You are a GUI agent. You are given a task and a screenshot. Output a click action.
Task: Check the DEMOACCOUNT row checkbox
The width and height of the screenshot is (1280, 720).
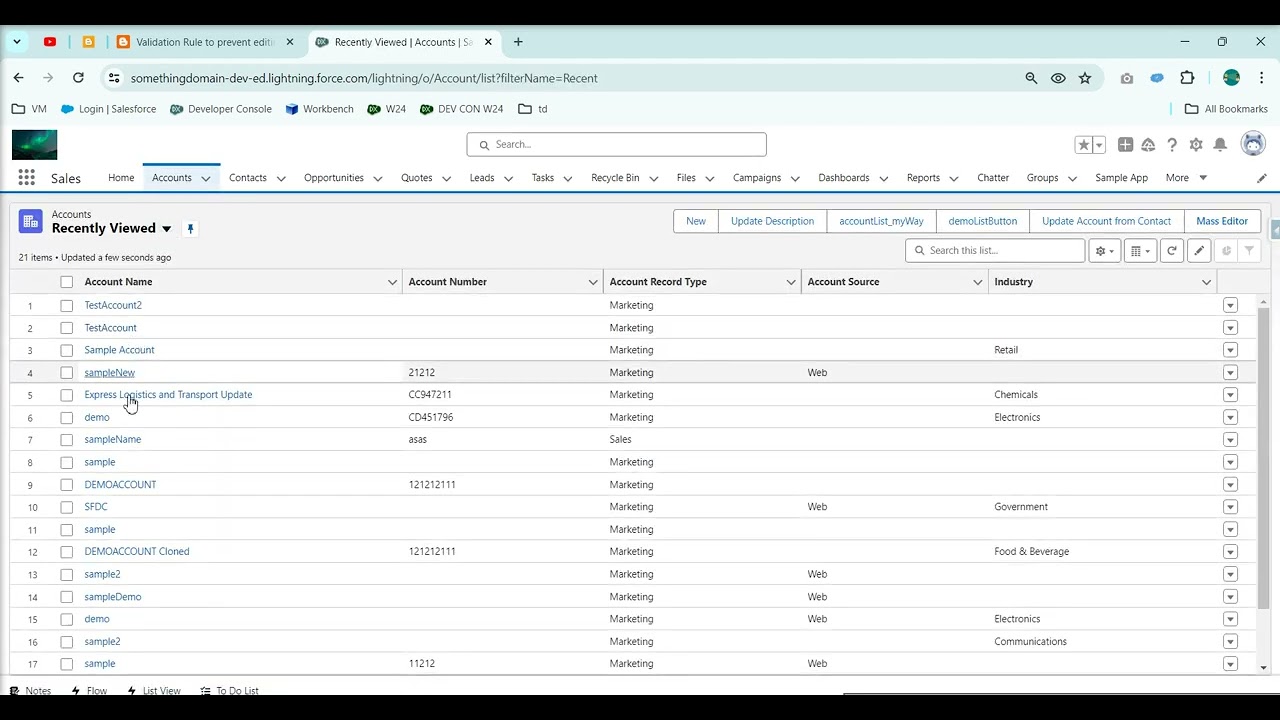(66, 485)
